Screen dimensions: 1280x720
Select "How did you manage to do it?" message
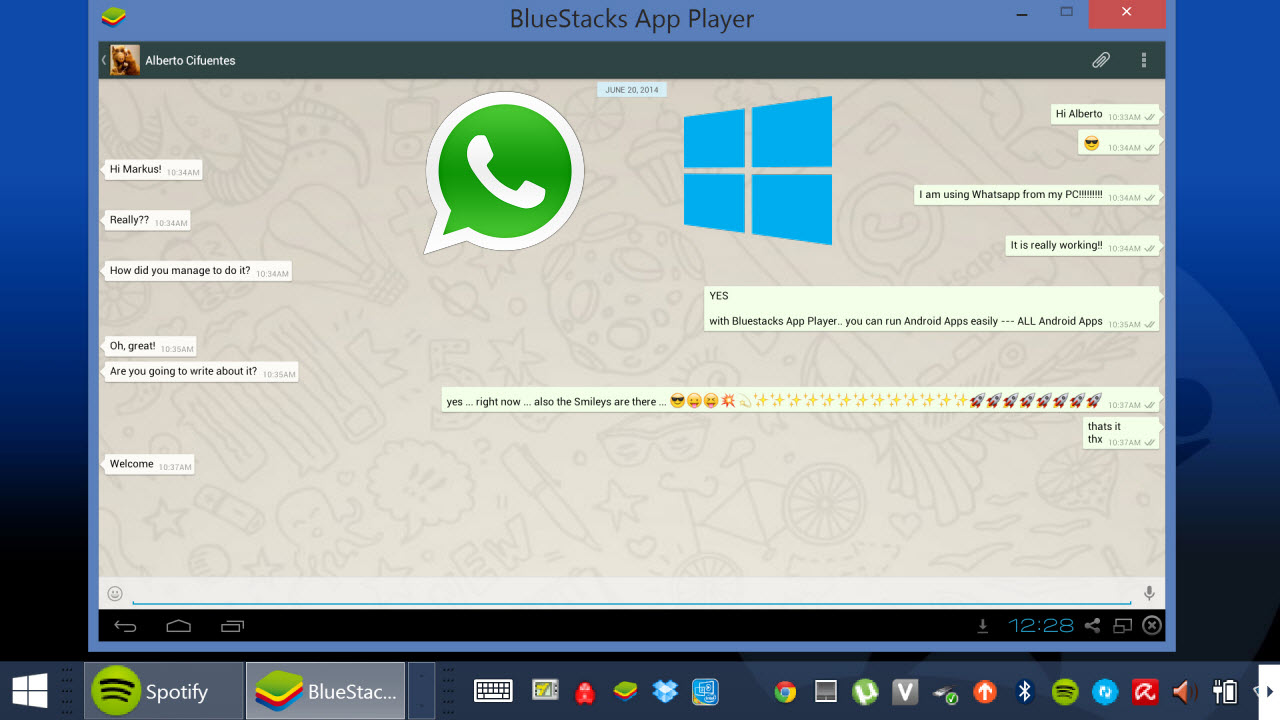click(197, 271)
